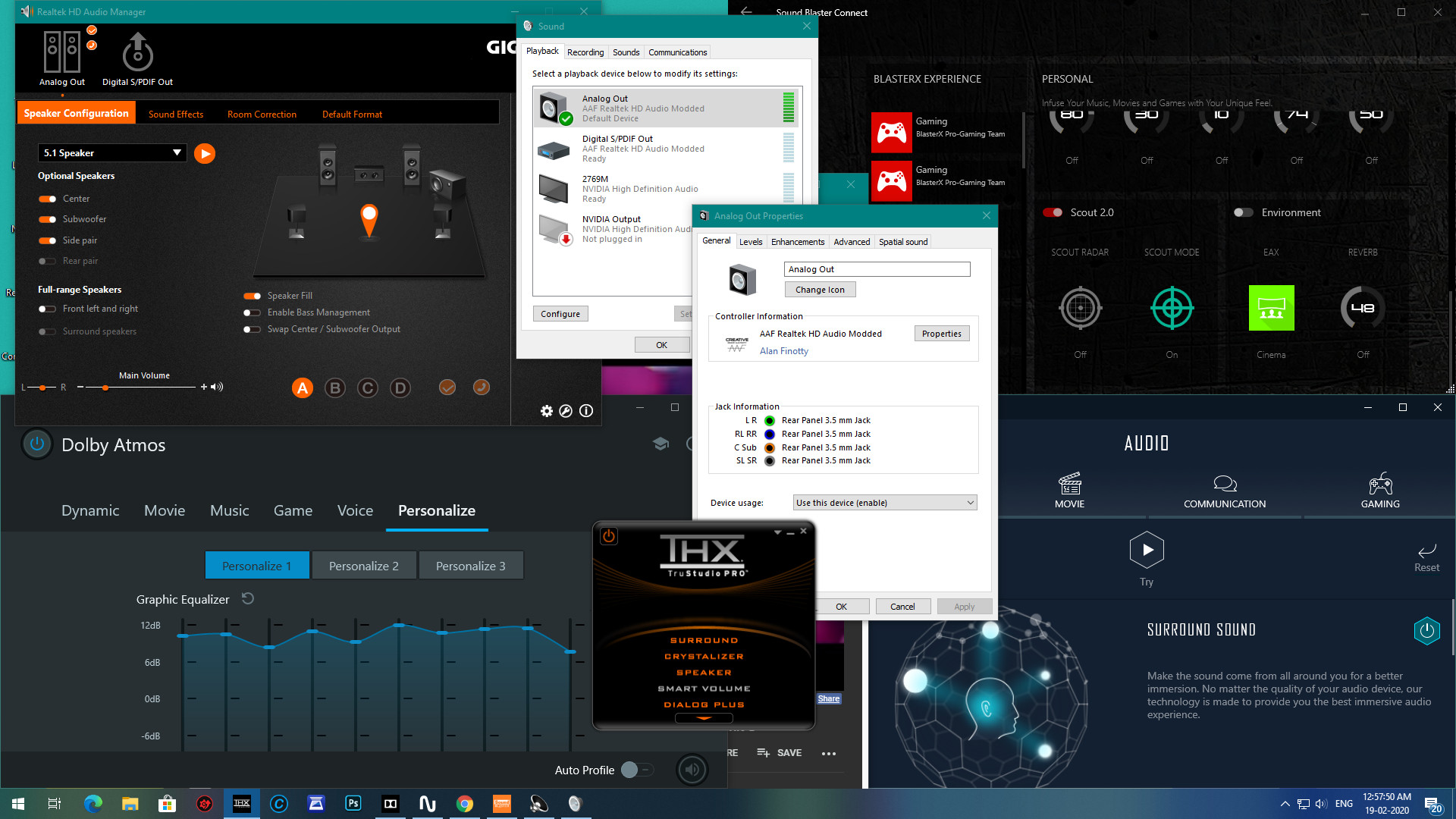
Task: Open the 5.1 Speaker configuration dropdown
Action: tap(112, 153)
